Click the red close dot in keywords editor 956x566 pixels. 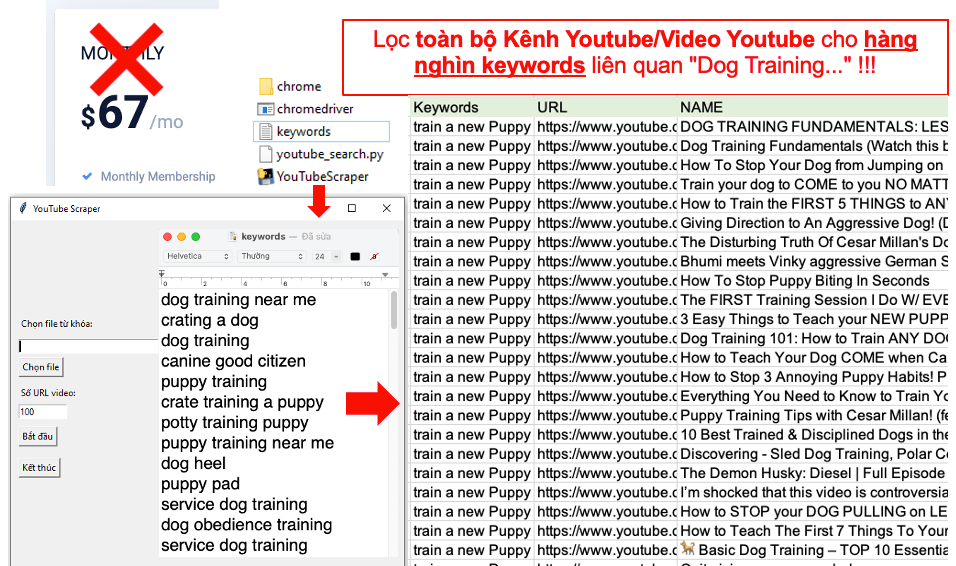[x=168, y=237]
